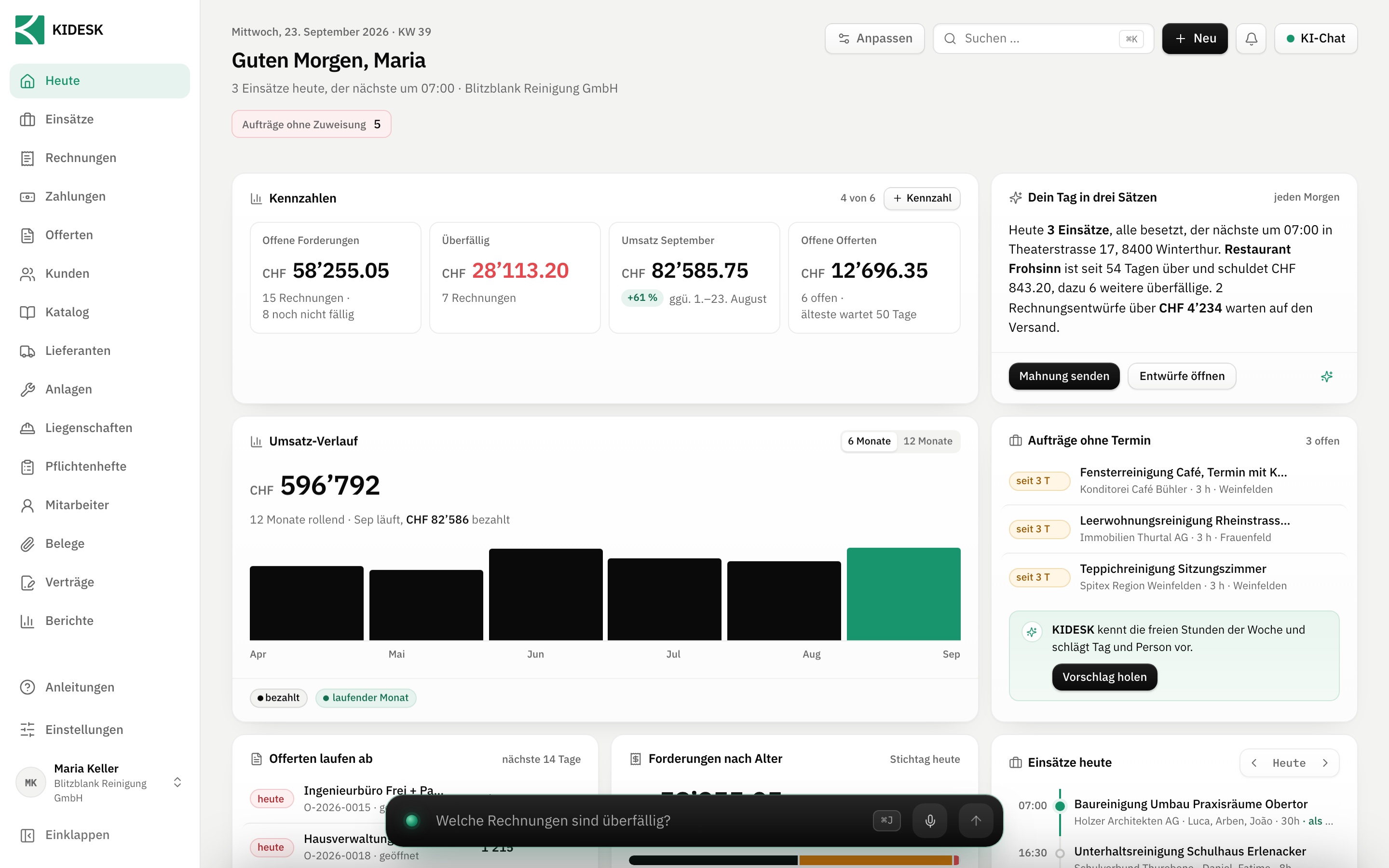Screen dimensions: 1389x868
Task: Expand the Maria Keller account switcher
Action: tap(177, 783)
